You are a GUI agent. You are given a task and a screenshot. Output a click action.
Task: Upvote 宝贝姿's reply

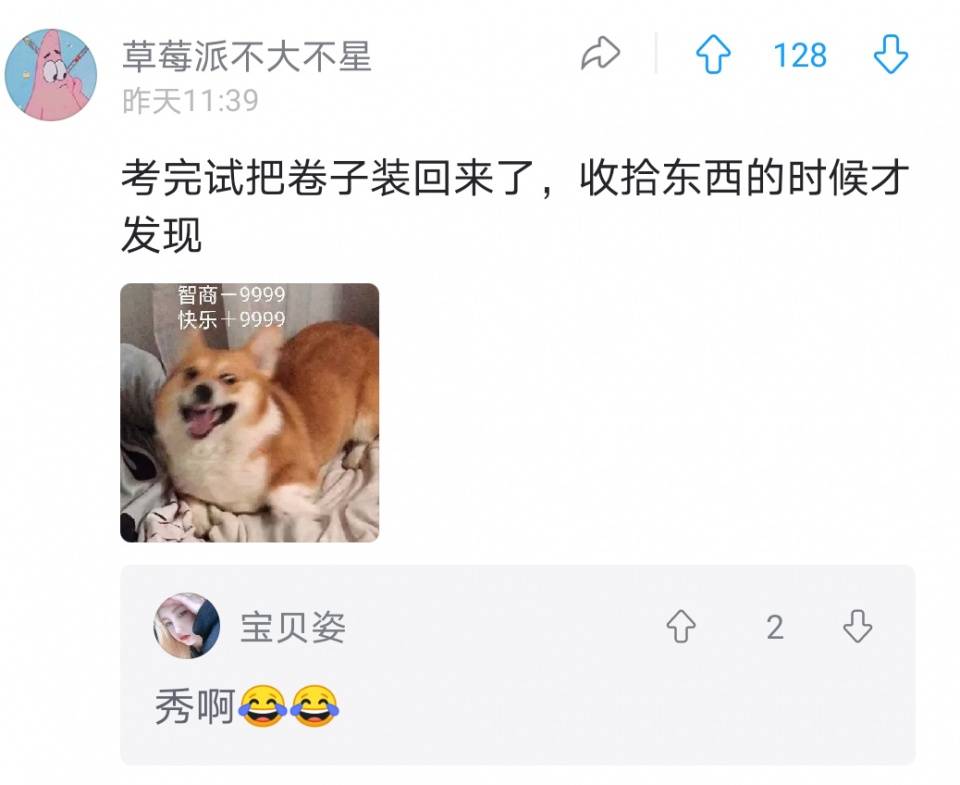(681, 626)
